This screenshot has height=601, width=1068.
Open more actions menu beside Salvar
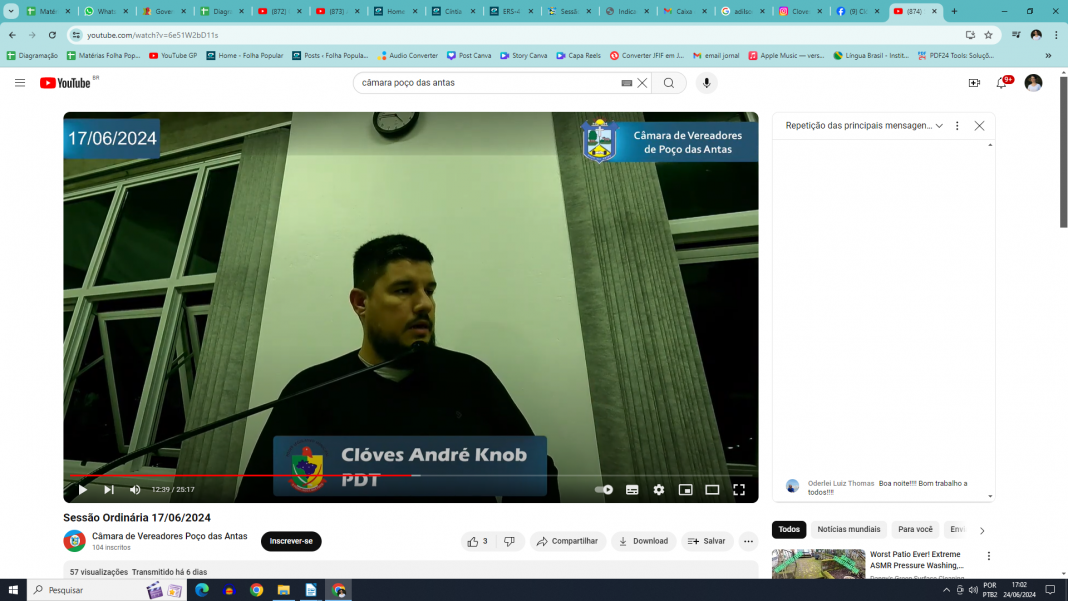point(748,541)
